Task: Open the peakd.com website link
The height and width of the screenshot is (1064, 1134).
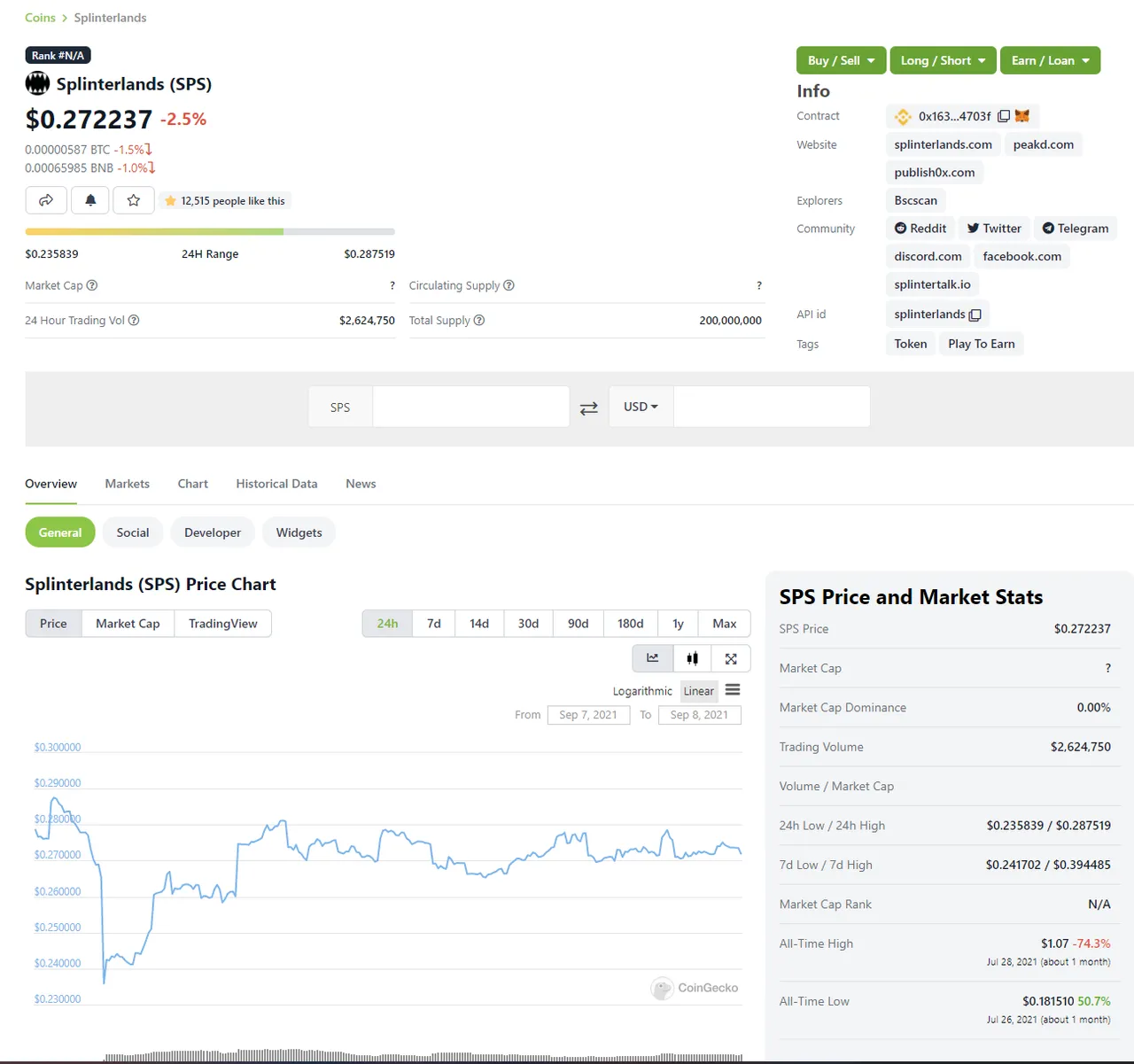Action: pyautogui.click(x=1044, y=144)
